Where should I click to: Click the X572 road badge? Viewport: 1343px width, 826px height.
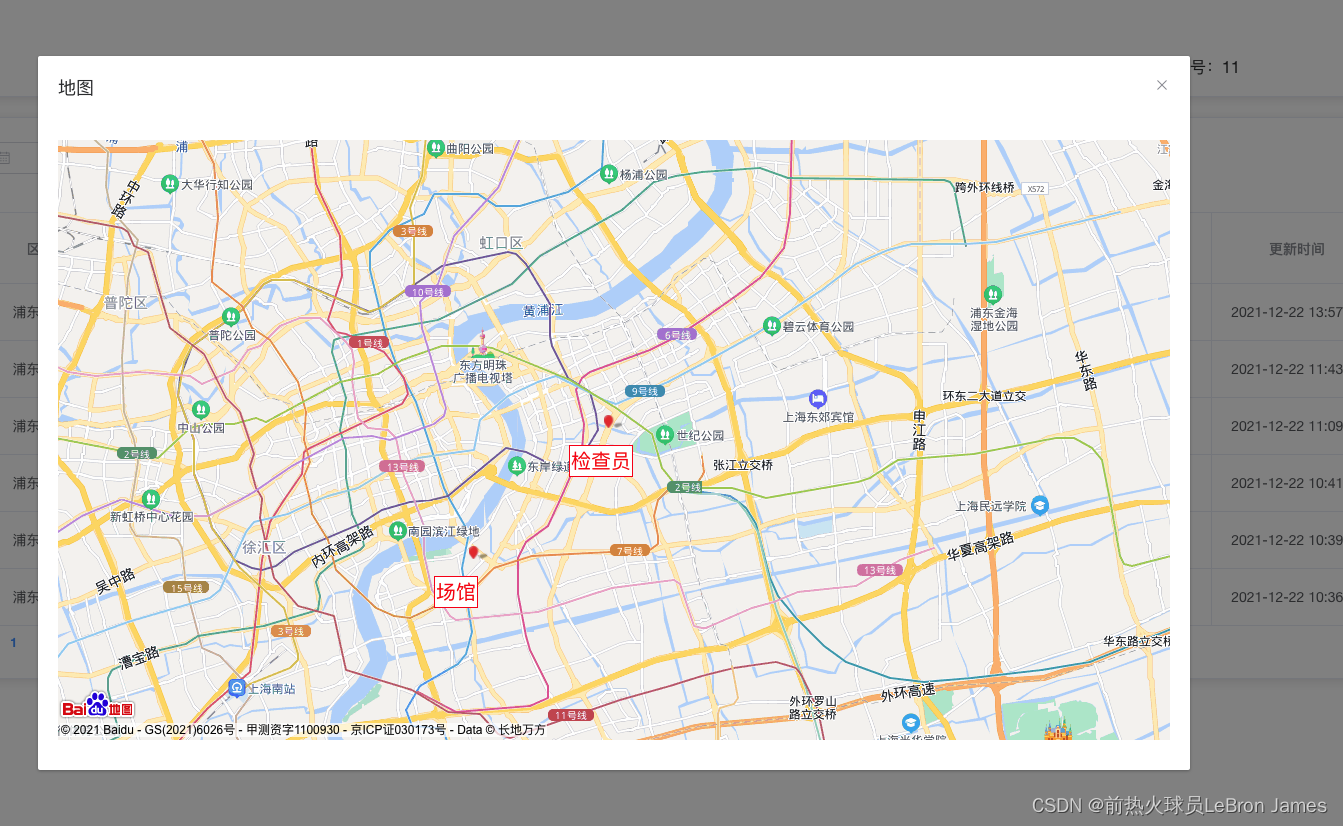(1036, 188)
